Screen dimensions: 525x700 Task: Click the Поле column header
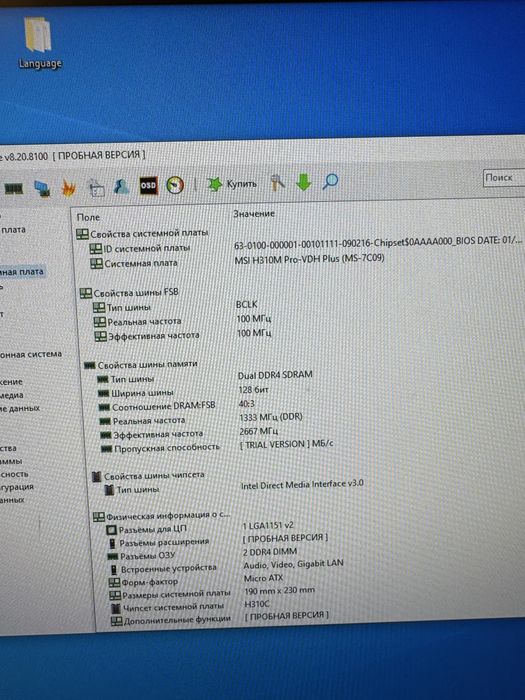[x=88, y=217]
